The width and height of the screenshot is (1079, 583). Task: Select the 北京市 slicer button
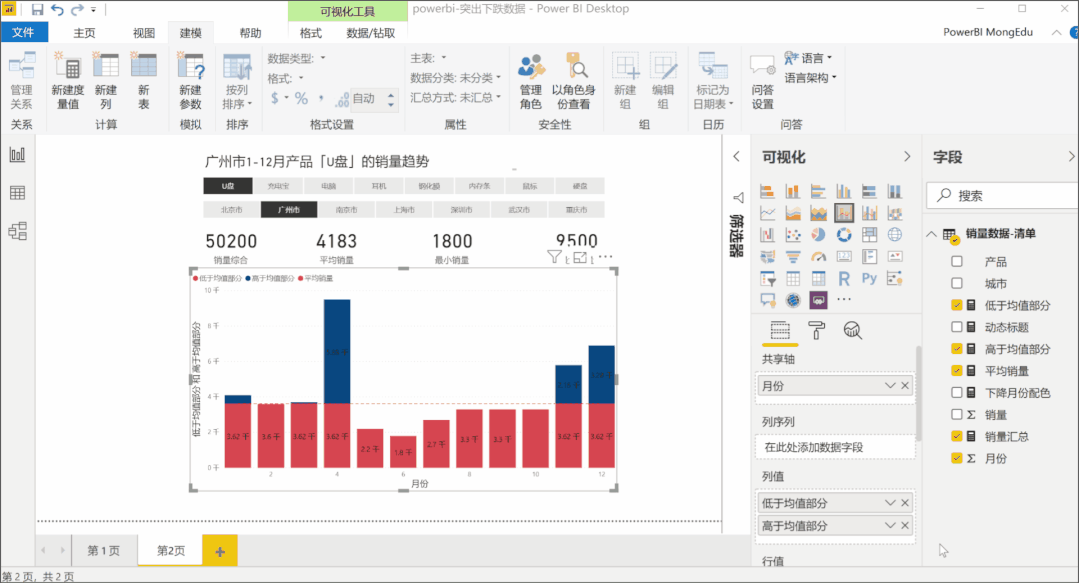(231, 210)
